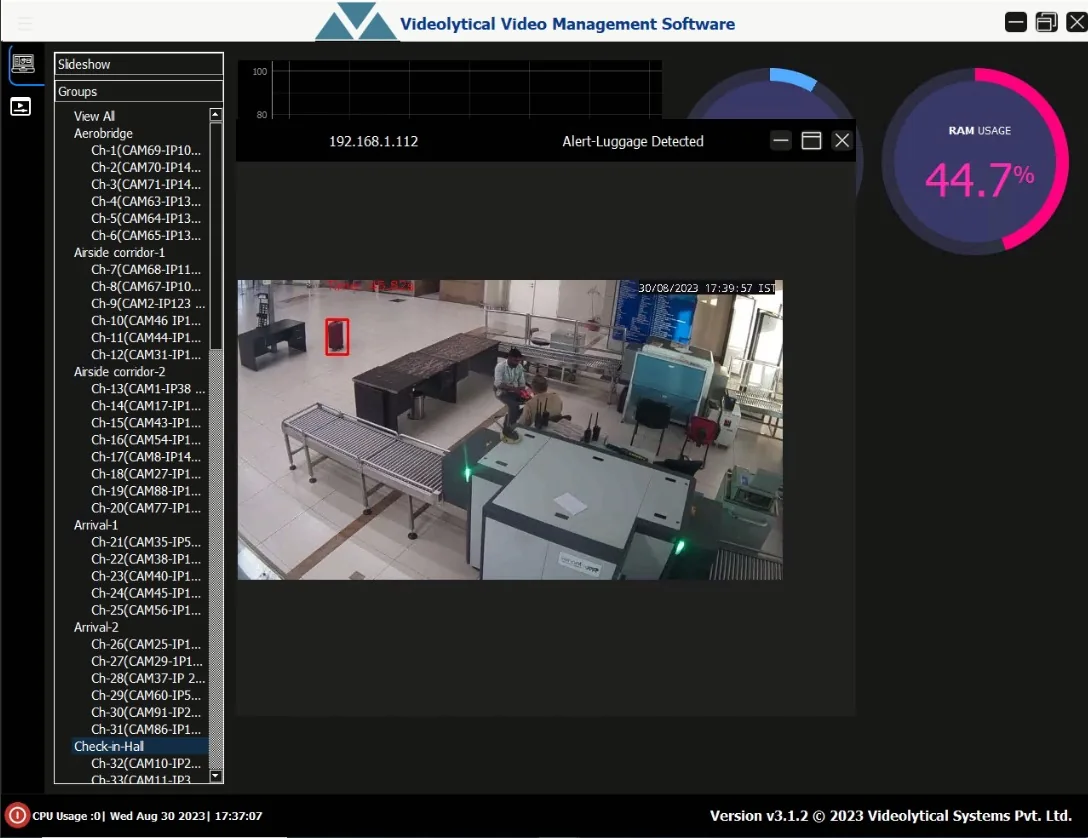Select camera Ch-28(CAM37-IP 2...

pyautogui.click(x=148, y=678)
